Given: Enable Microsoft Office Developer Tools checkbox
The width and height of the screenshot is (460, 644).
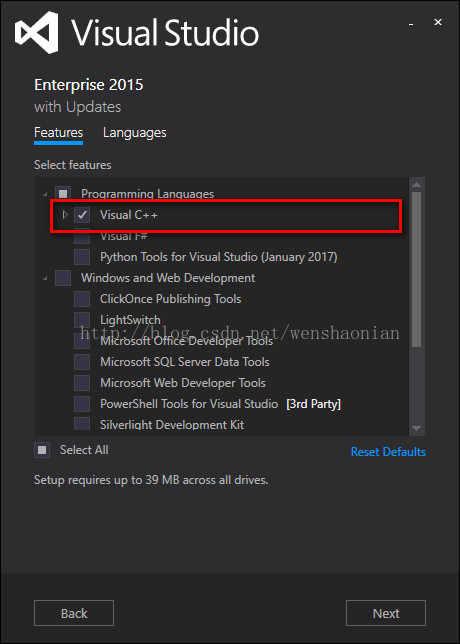Looking at the screenshot, I should tap(82, 341).
